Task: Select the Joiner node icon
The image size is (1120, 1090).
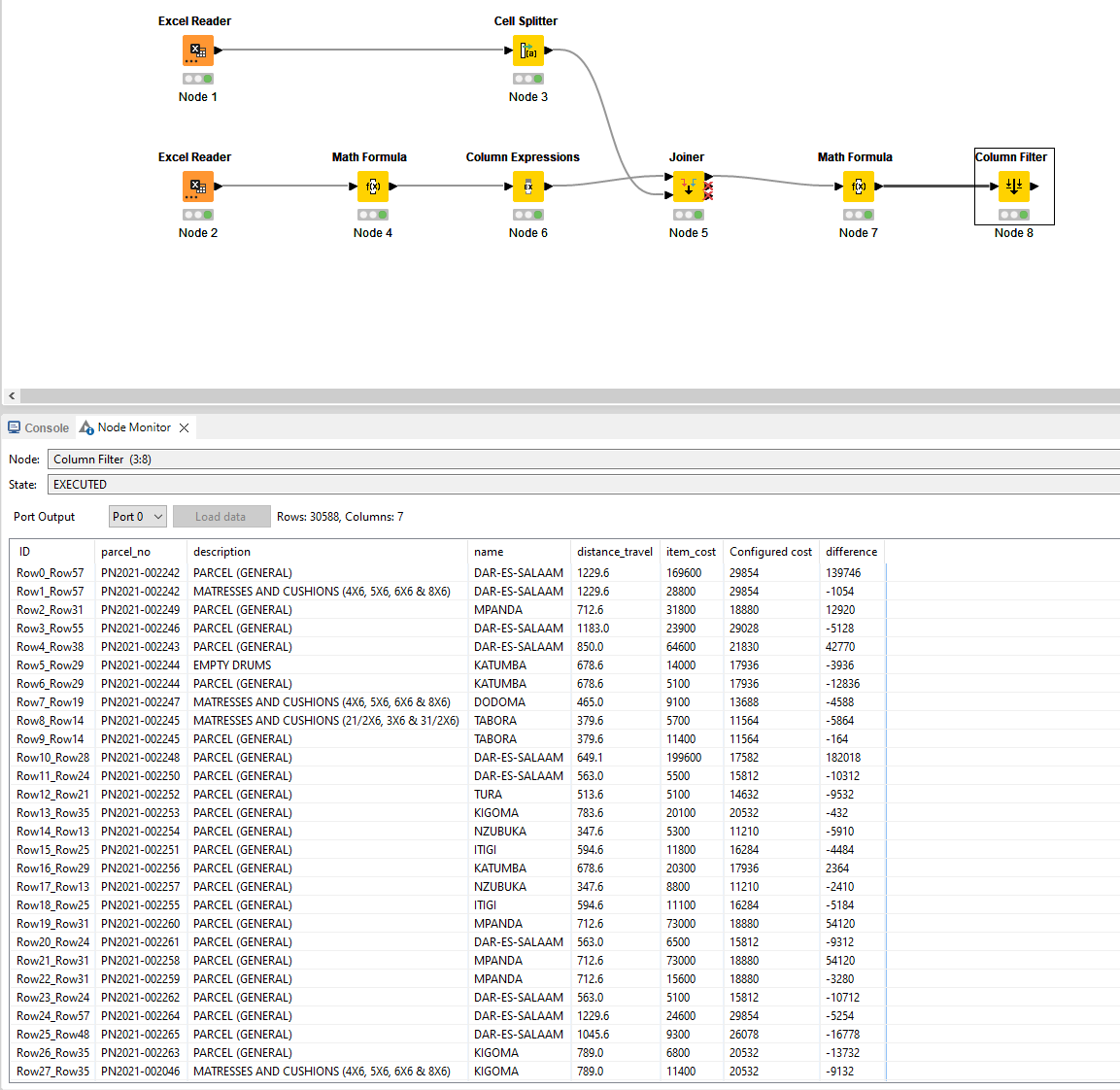Action: coord(689,187)
